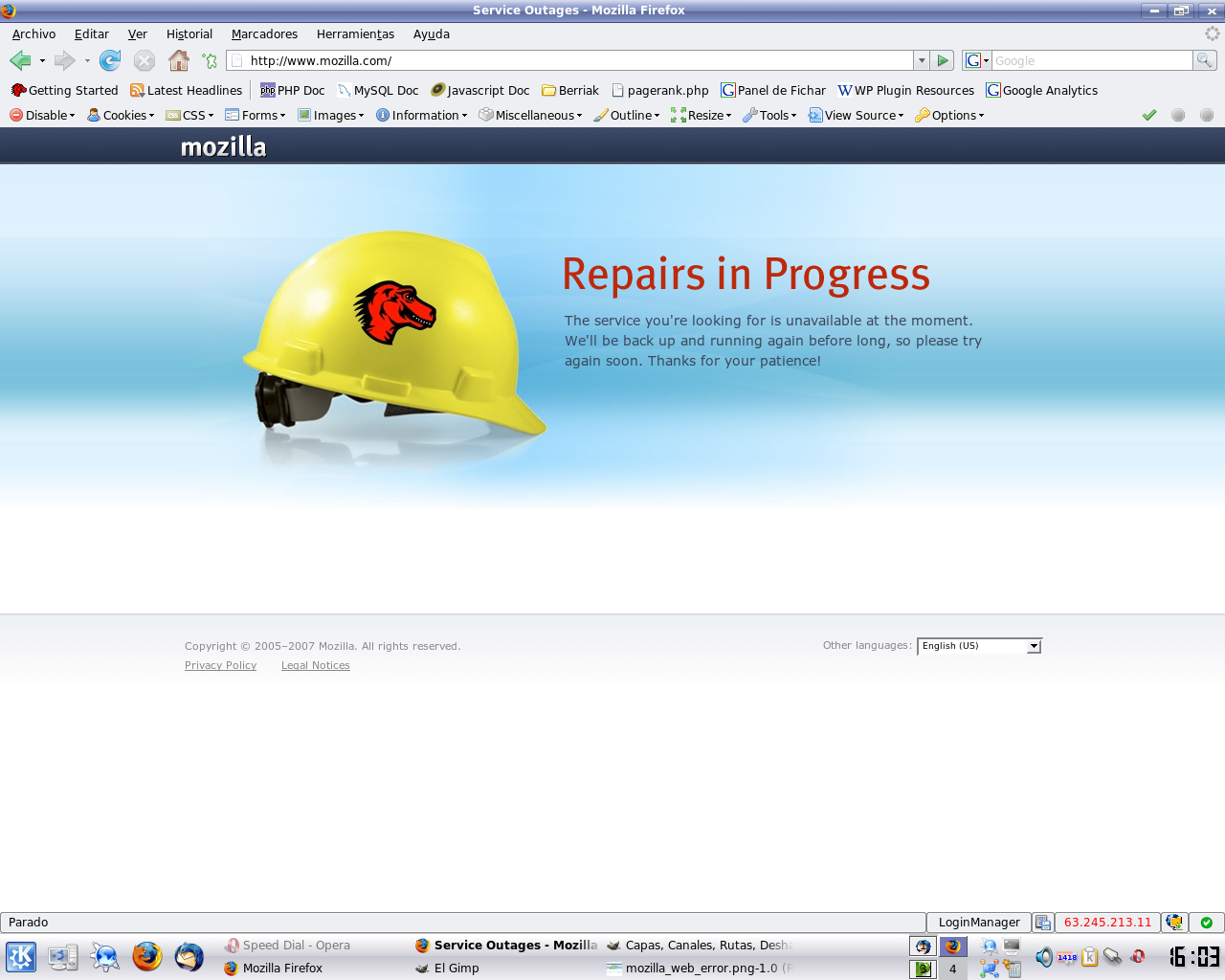Viewport: 1225px width, 980px height.
Task: Switch to virtual desktop 4
Action: click(952, 969)
